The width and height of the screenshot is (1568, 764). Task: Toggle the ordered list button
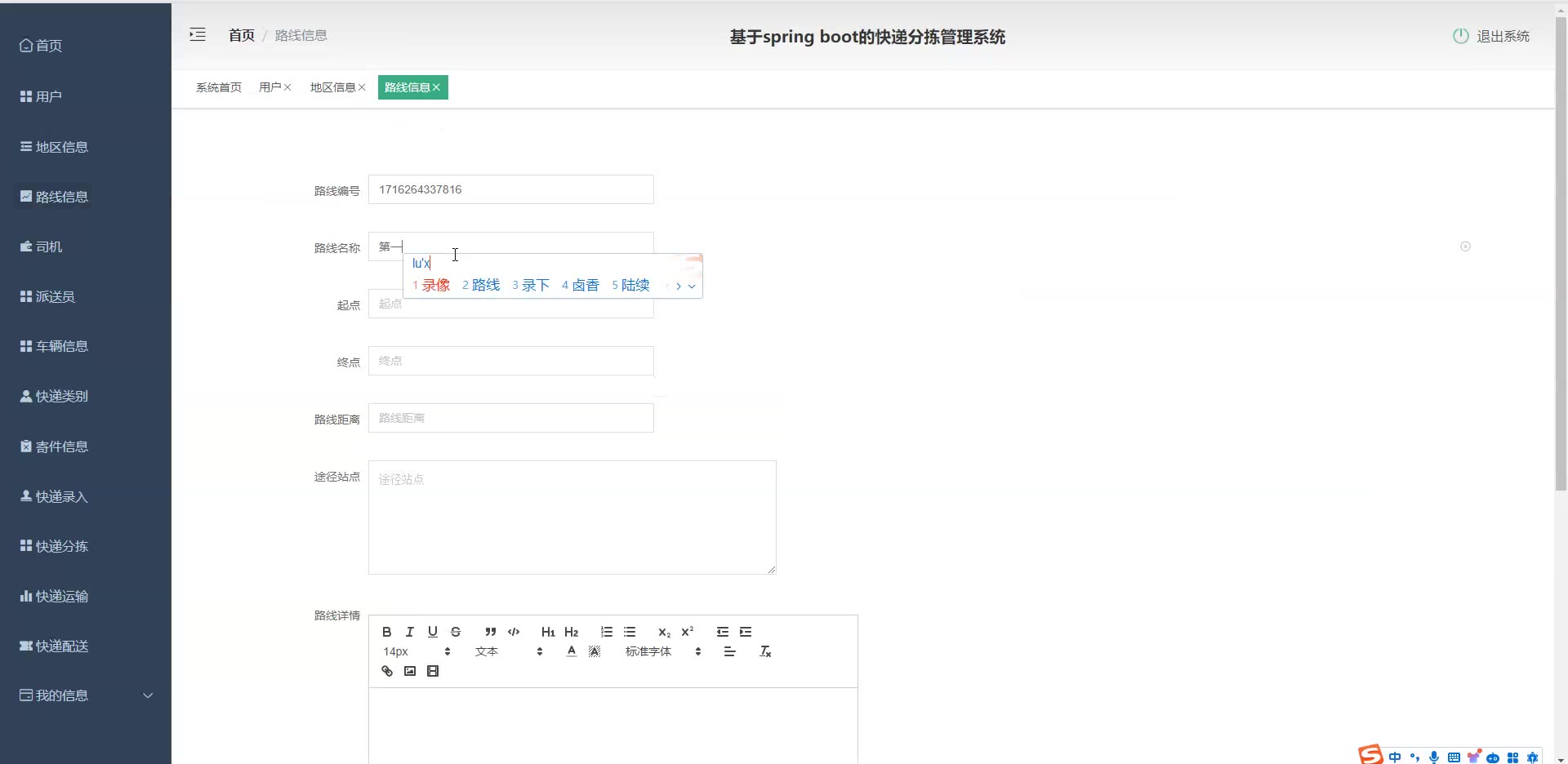coord(606,632)
